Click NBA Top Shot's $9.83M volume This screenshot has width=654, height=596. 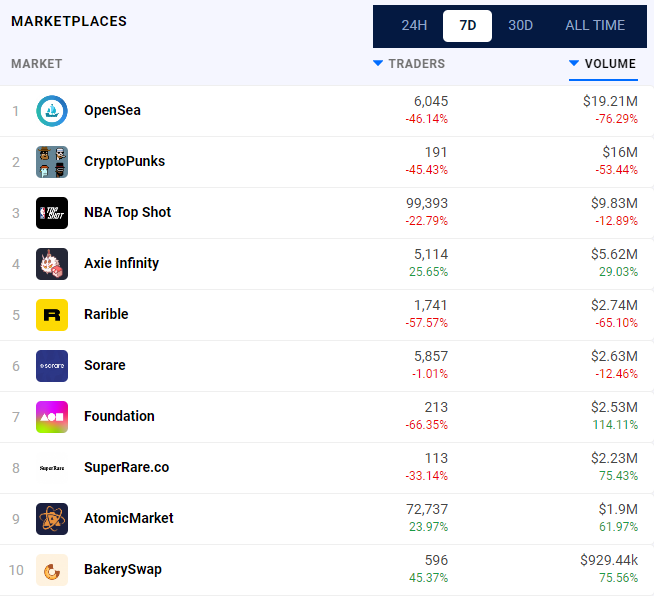[x=614, y=204]
